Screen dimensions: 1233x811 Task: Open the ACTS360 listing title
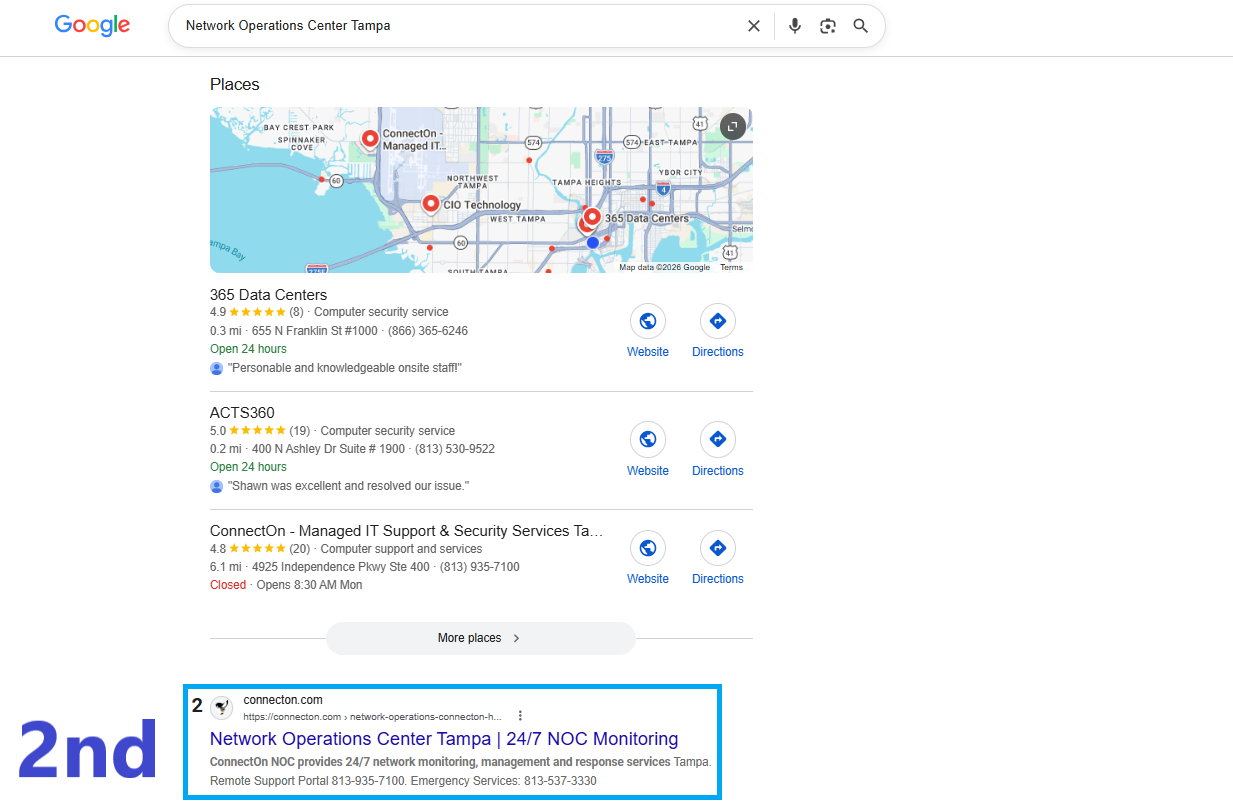tap(242, 413)
